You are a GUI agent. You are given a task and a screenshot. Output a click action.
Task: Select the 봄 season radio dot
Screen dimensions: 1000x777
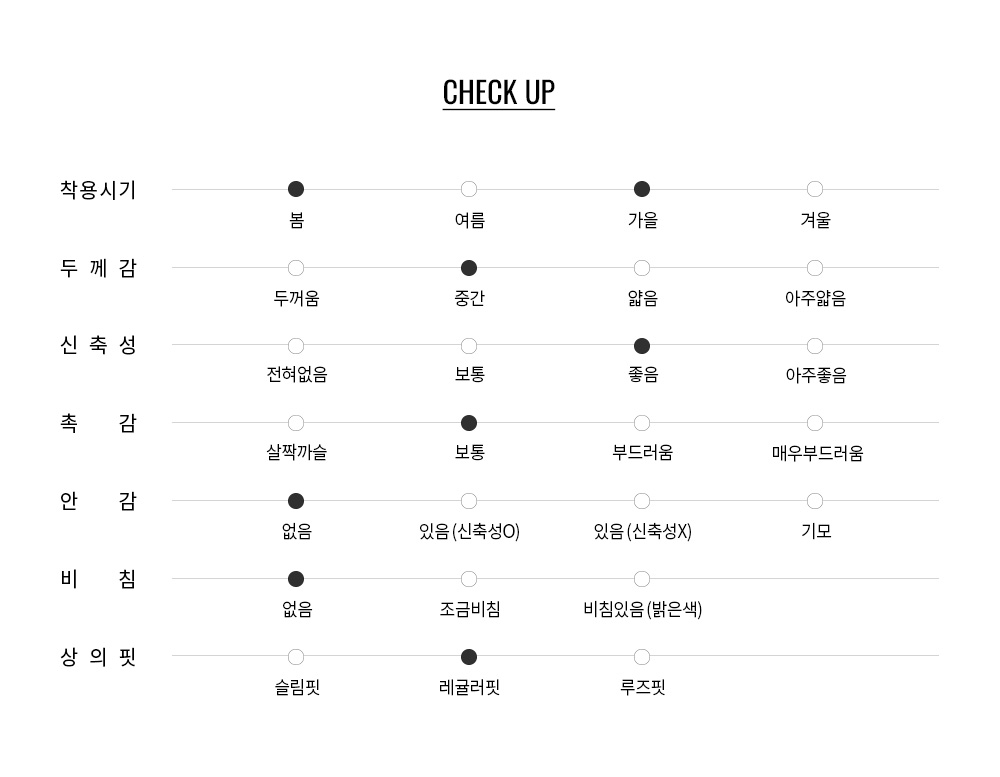pyautogui.click(x=296, y=189)
